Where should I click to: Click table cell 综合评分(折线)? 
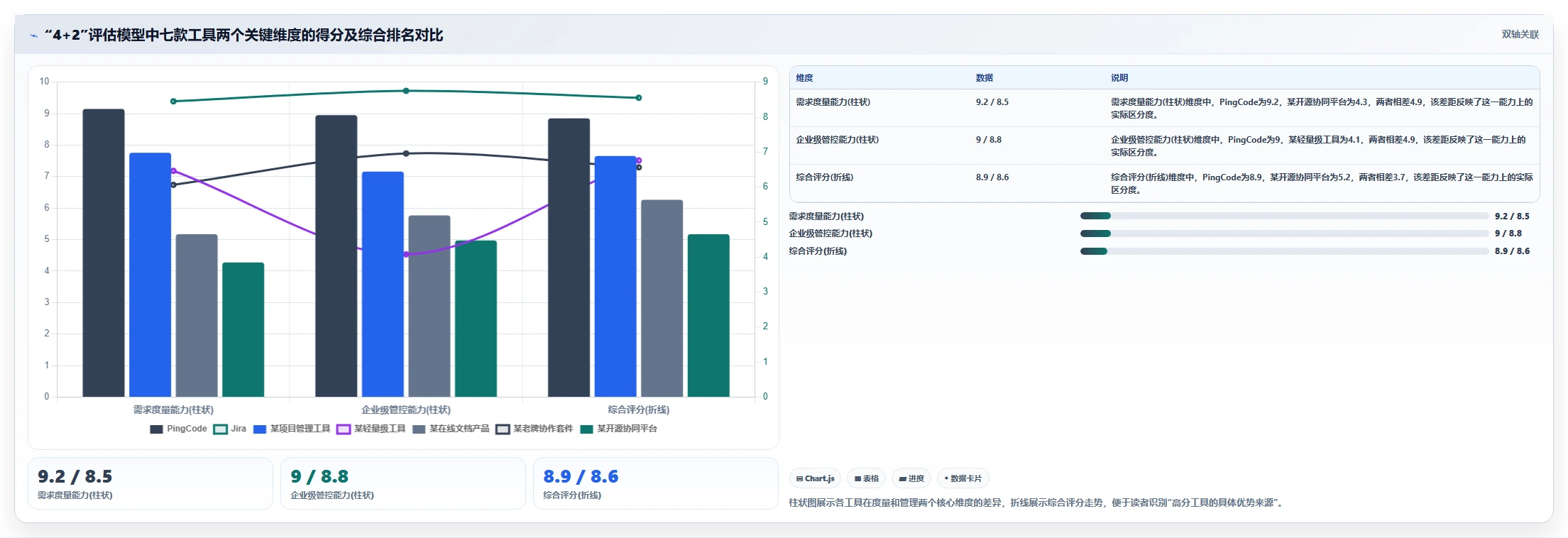(824, 177)
